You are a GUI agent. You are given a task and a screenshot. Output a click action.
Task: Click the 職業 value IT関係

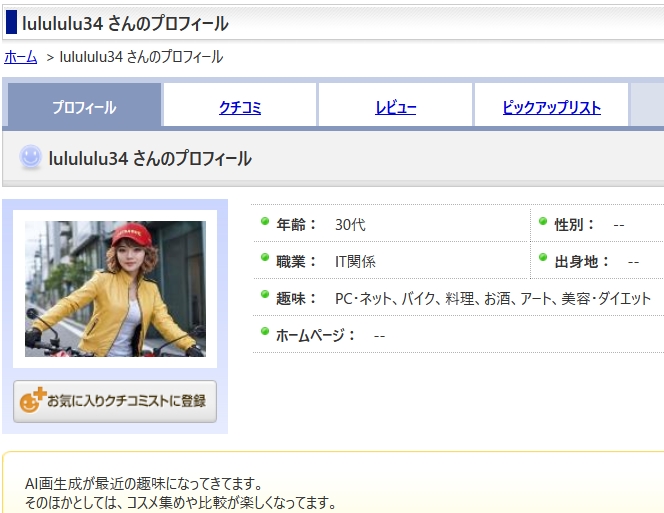point(355,261)
